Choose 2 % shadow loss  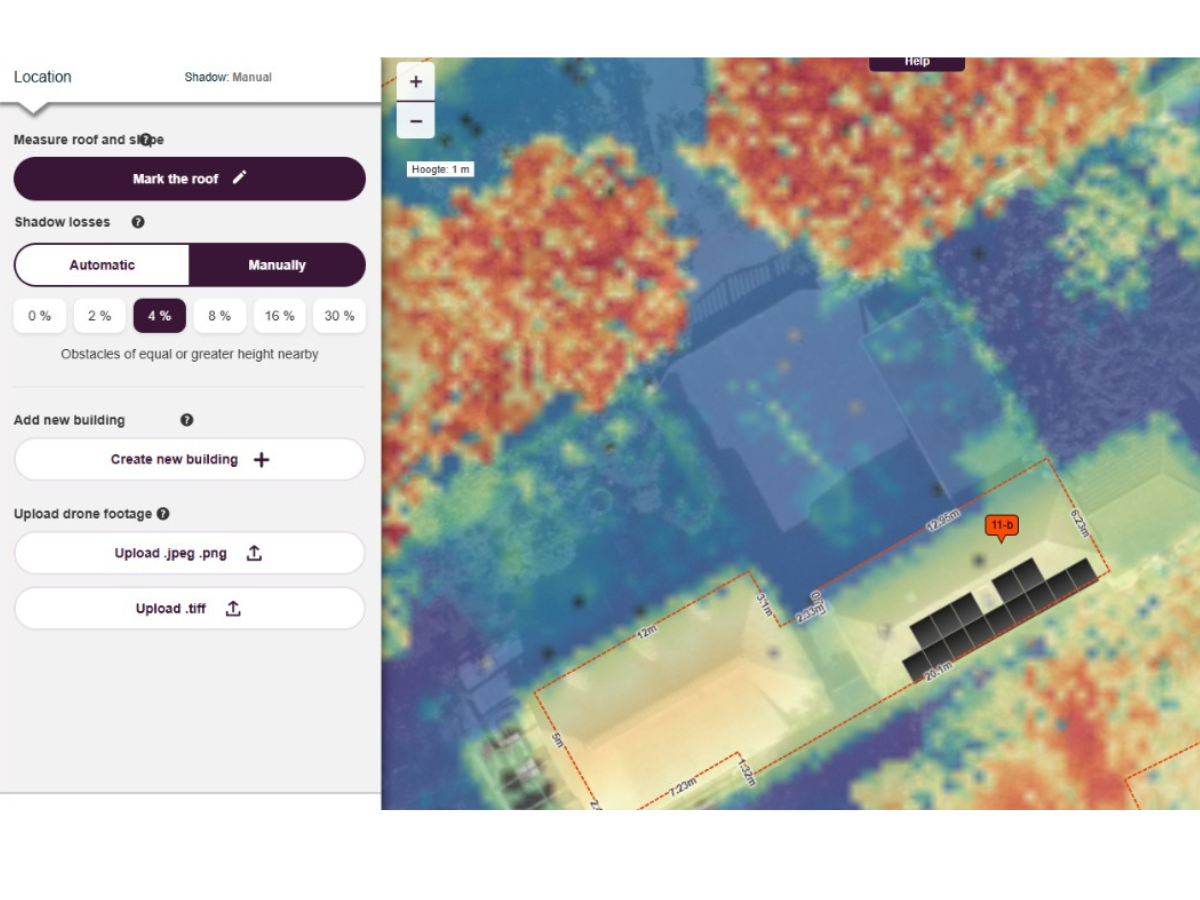click(x=99, y=316)
